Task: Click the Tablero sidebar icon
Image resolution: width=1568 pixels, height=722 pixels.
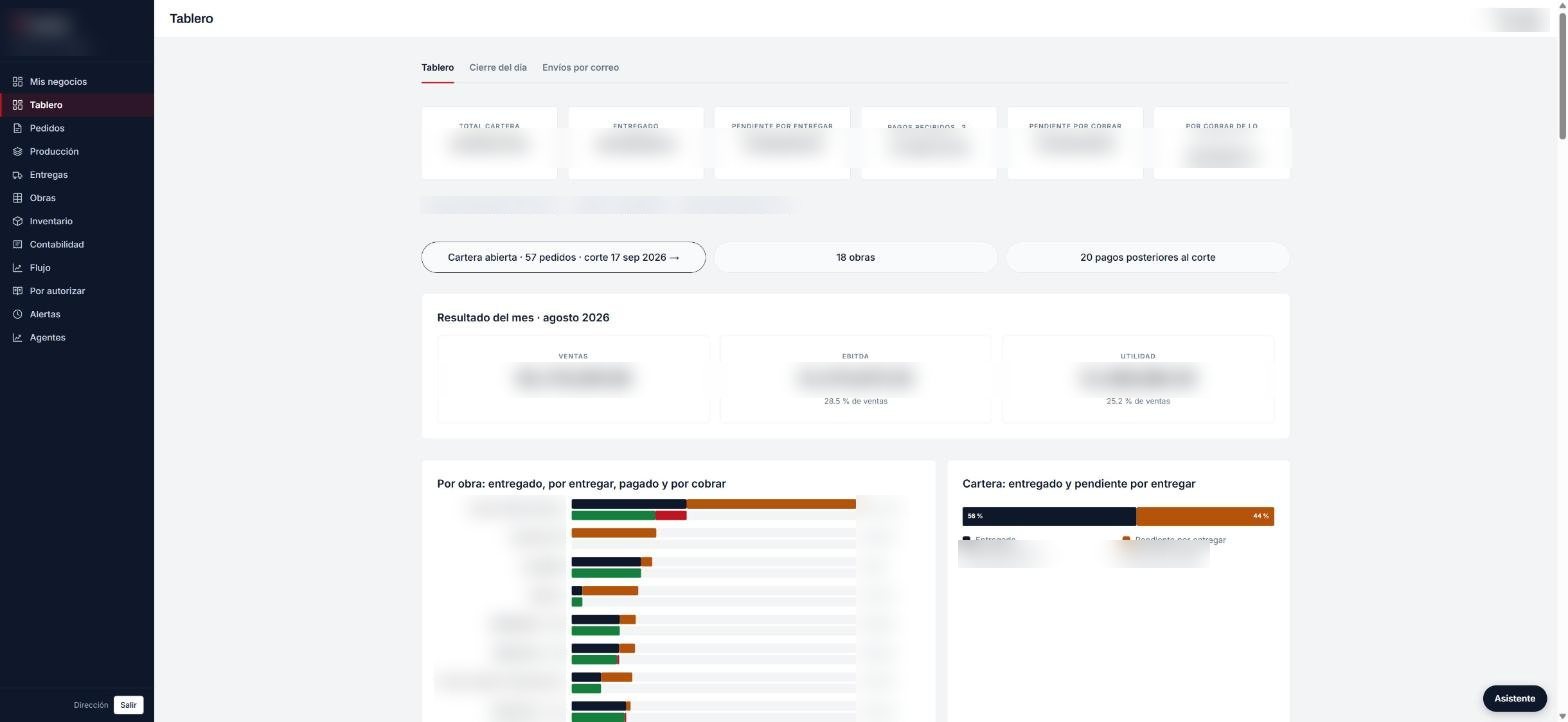Action: coord(17,105)
